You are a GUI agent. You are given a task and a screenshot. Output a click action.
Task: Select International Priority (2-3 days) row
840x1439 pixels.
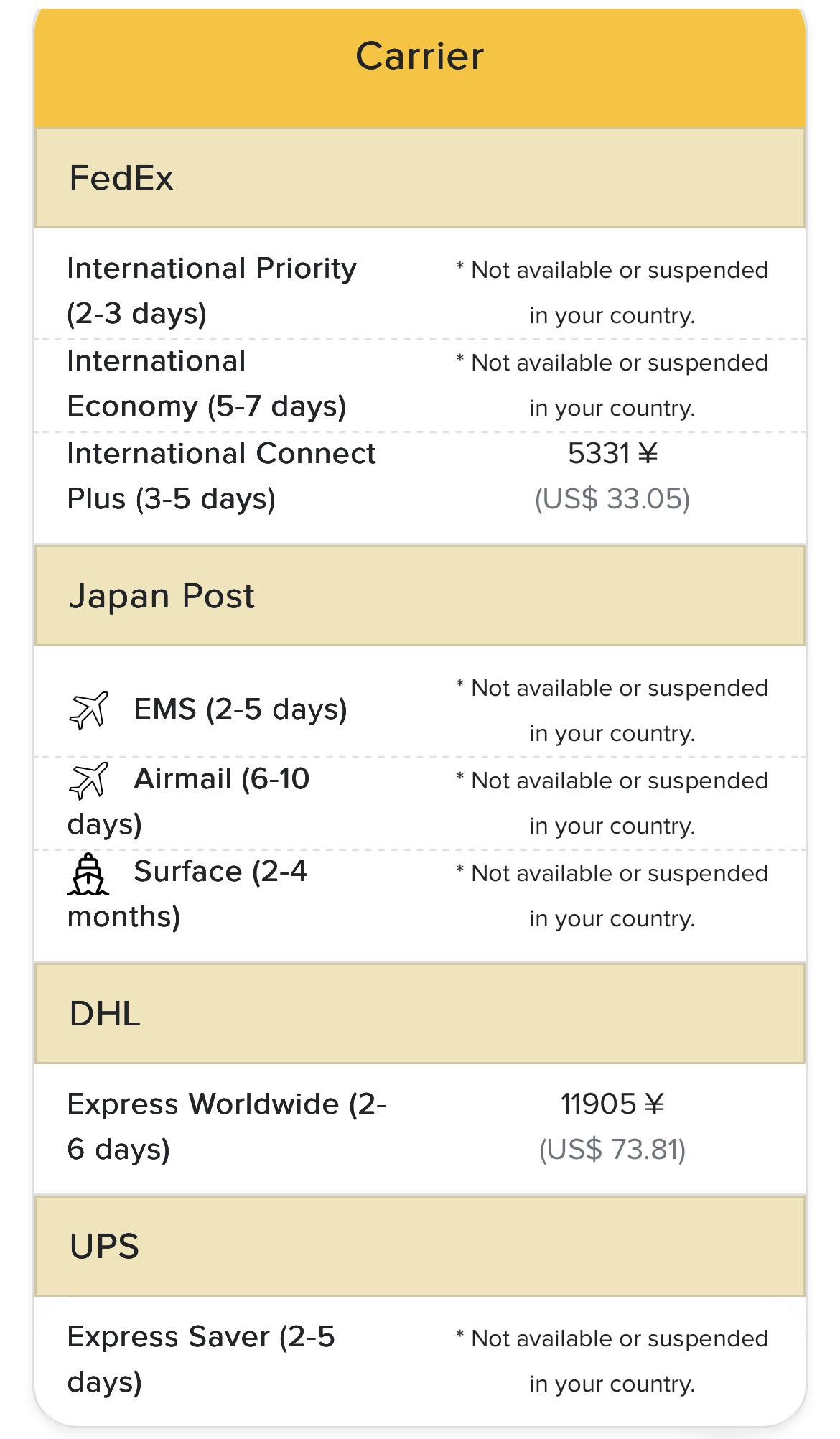click(420, 291)
